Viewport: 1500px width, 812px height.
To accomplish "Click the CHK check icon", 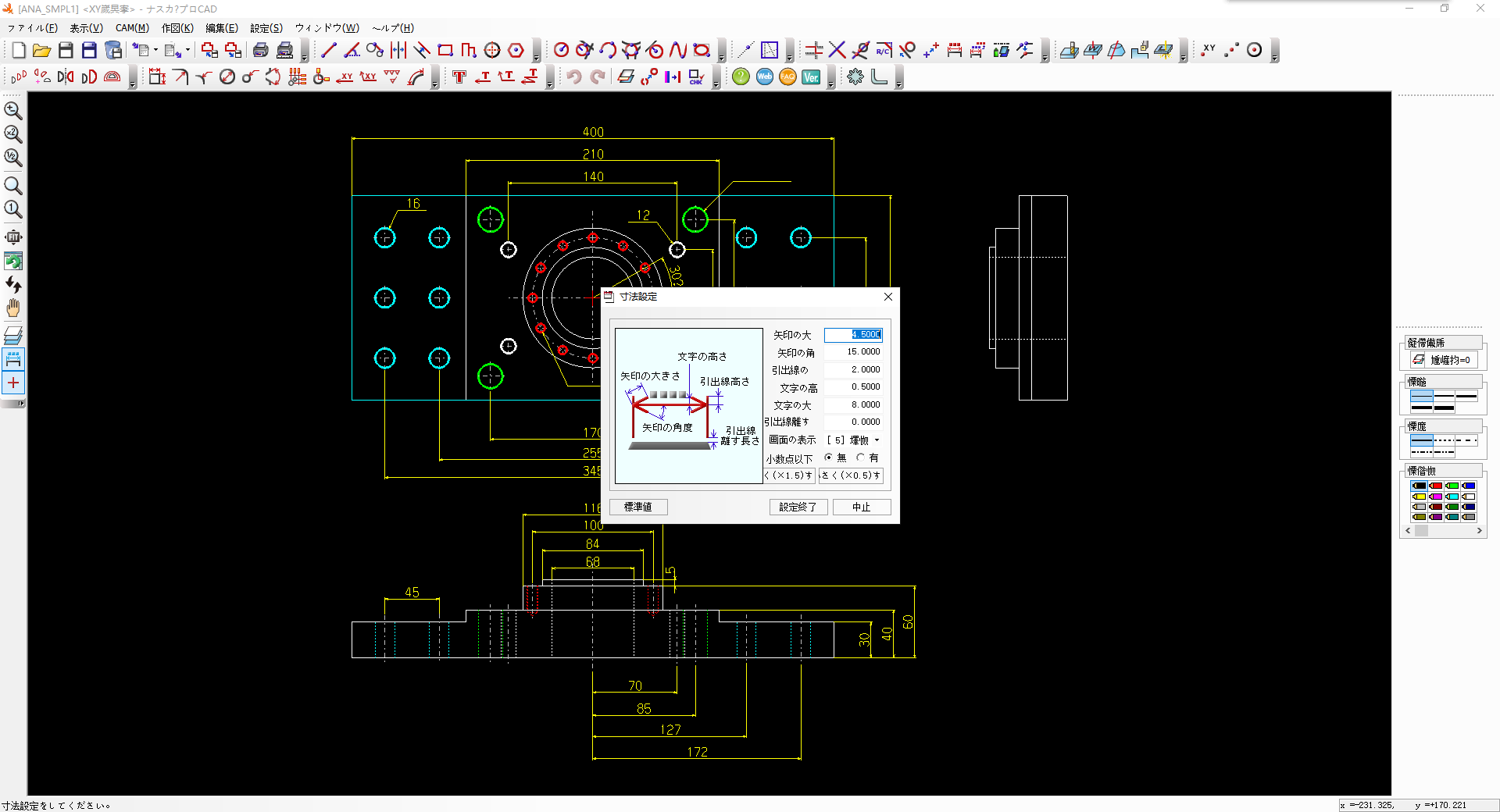I will point(696,77).
